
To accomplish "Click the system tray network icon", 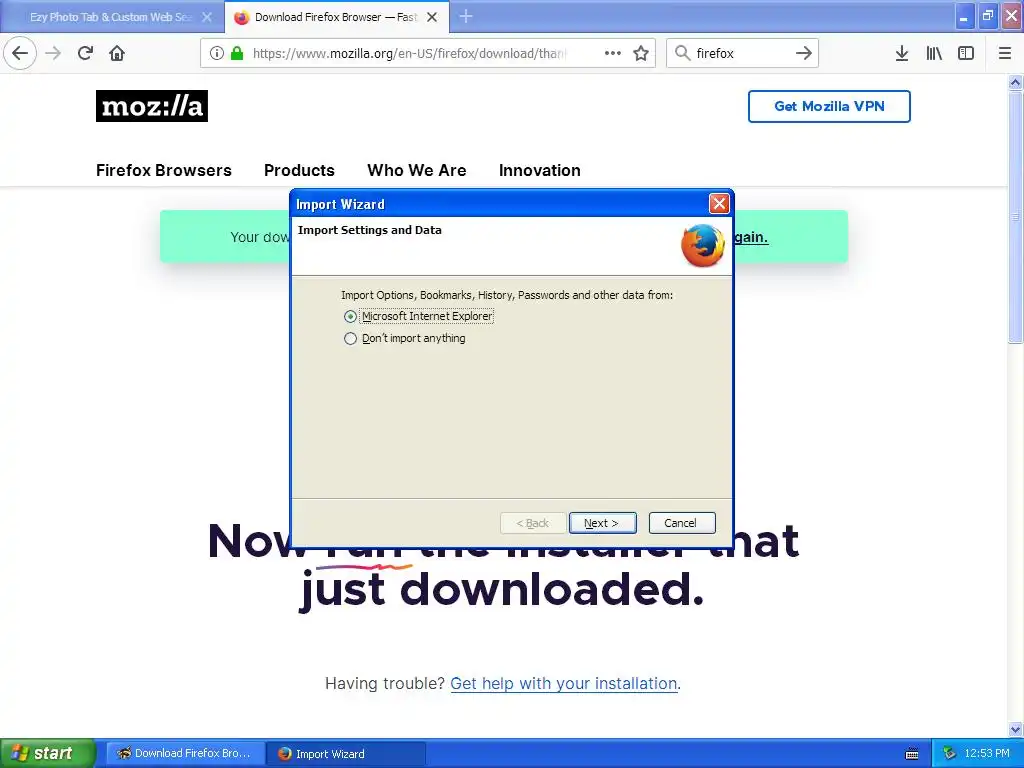I will point(949,753).
